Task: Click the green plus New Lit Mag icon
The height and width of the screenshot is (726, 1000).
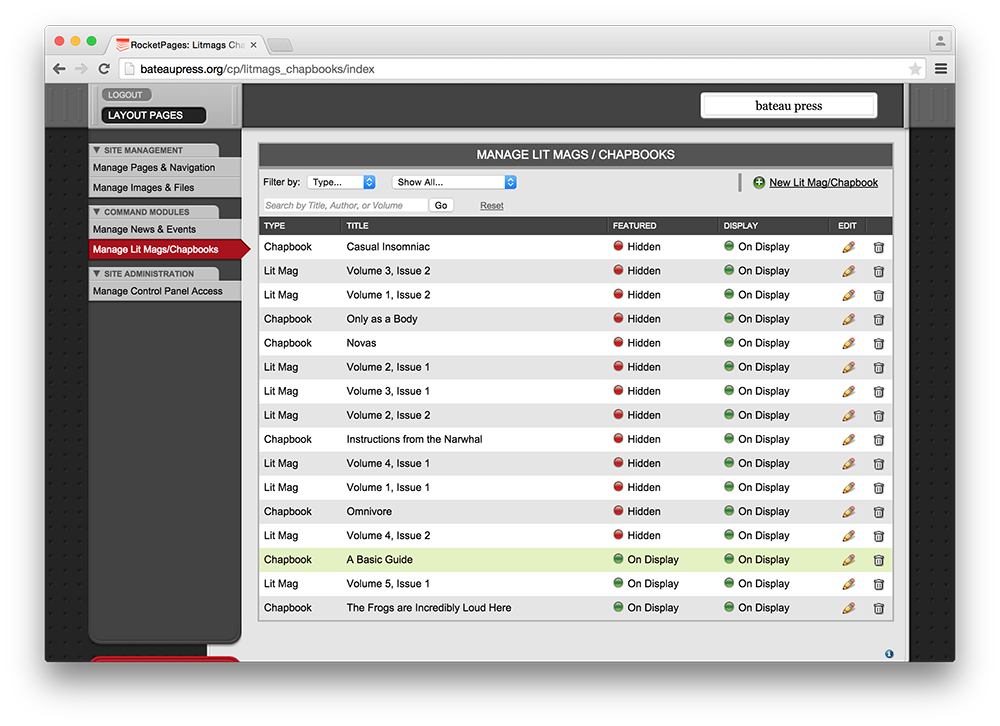Action: click(x=759, y=183)
